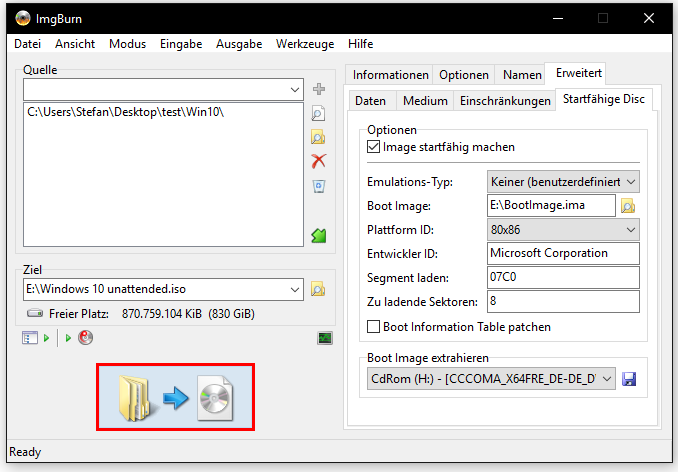Click the ImgBurn title bar logo
Image resolution: width=678 pixels, height=472 pixels.
(23, 18)
